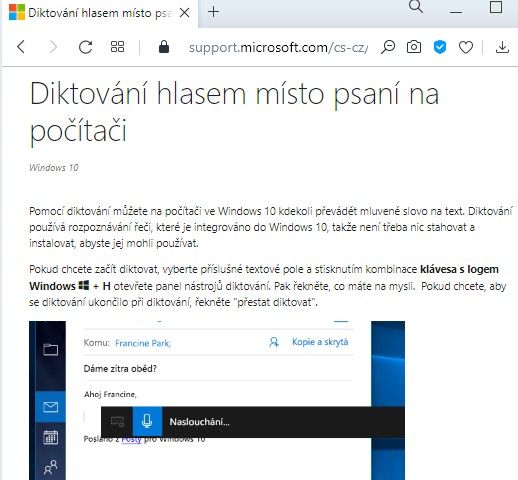Click the search magnifier in tab bar
Screen dimensions: 518x480
pyautogui.click(x=416, y=7)
